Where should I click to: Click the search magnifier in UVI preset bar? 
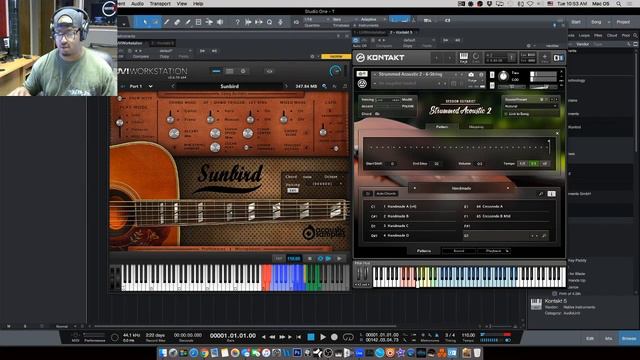pyautogui.click(x=324, y=86)
